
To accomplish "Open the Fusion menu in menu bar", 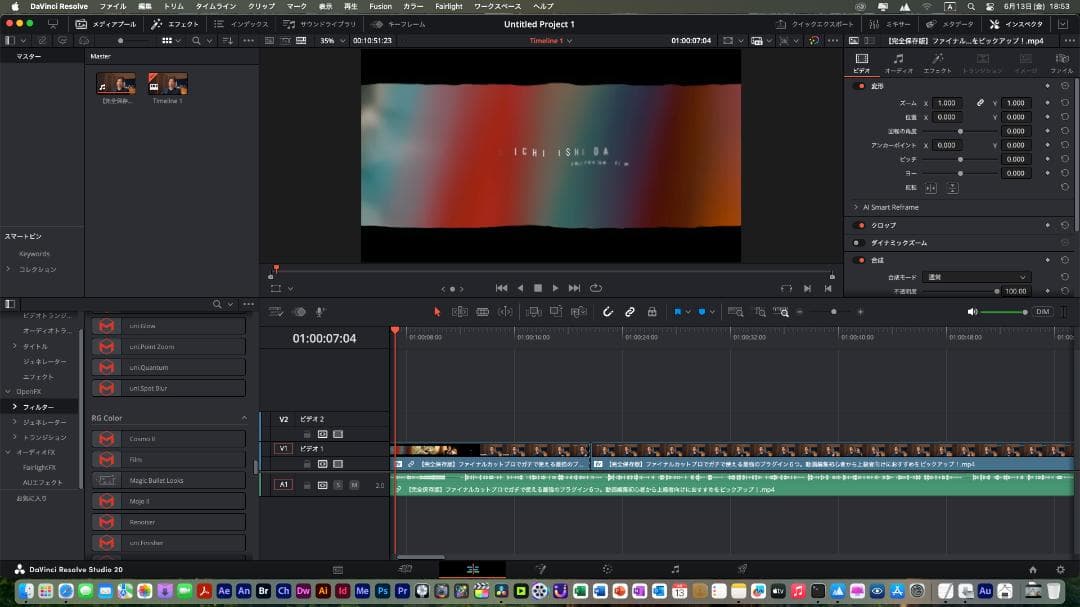I will 380,6.
